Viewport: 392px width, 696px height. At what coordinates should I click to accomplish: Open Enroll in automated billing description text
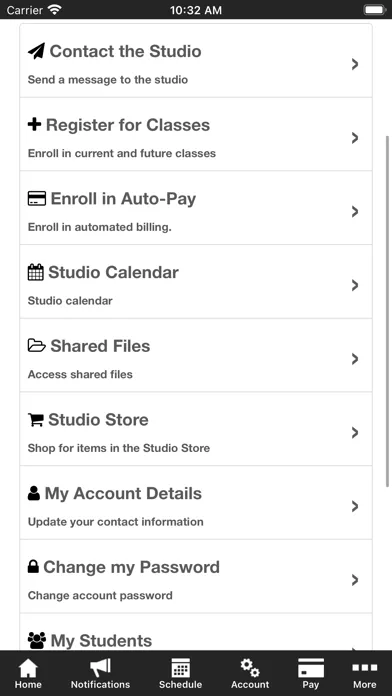click(x=100, y=227)
